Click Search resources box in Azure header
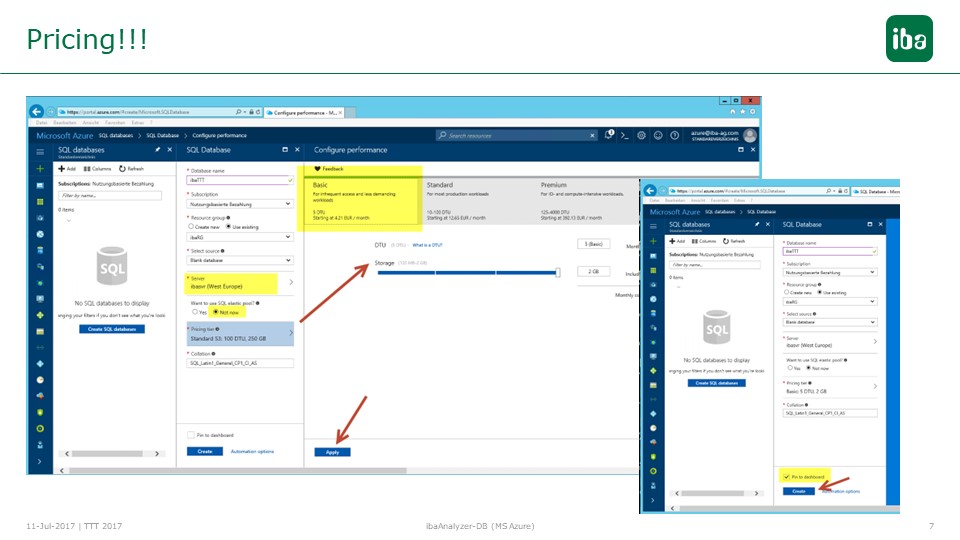The width and height of the screenshot is (960, 540). pos(516,135)
